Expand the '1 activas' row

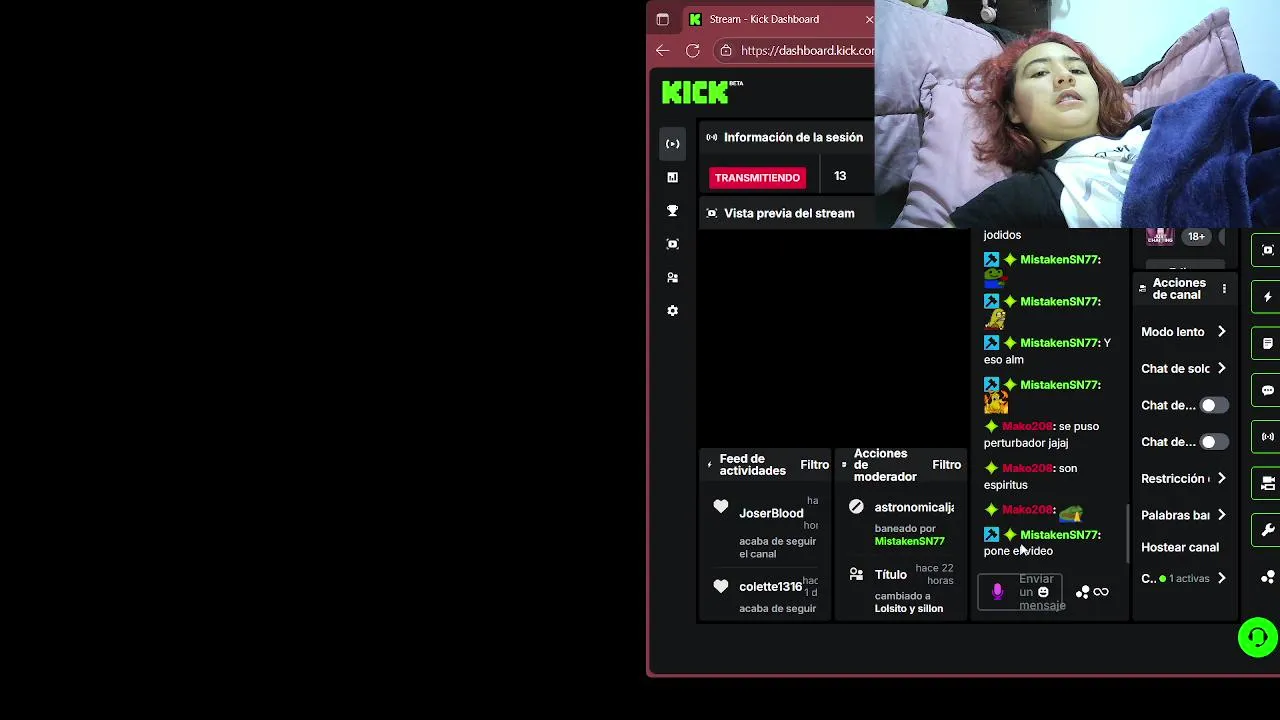1184,578
